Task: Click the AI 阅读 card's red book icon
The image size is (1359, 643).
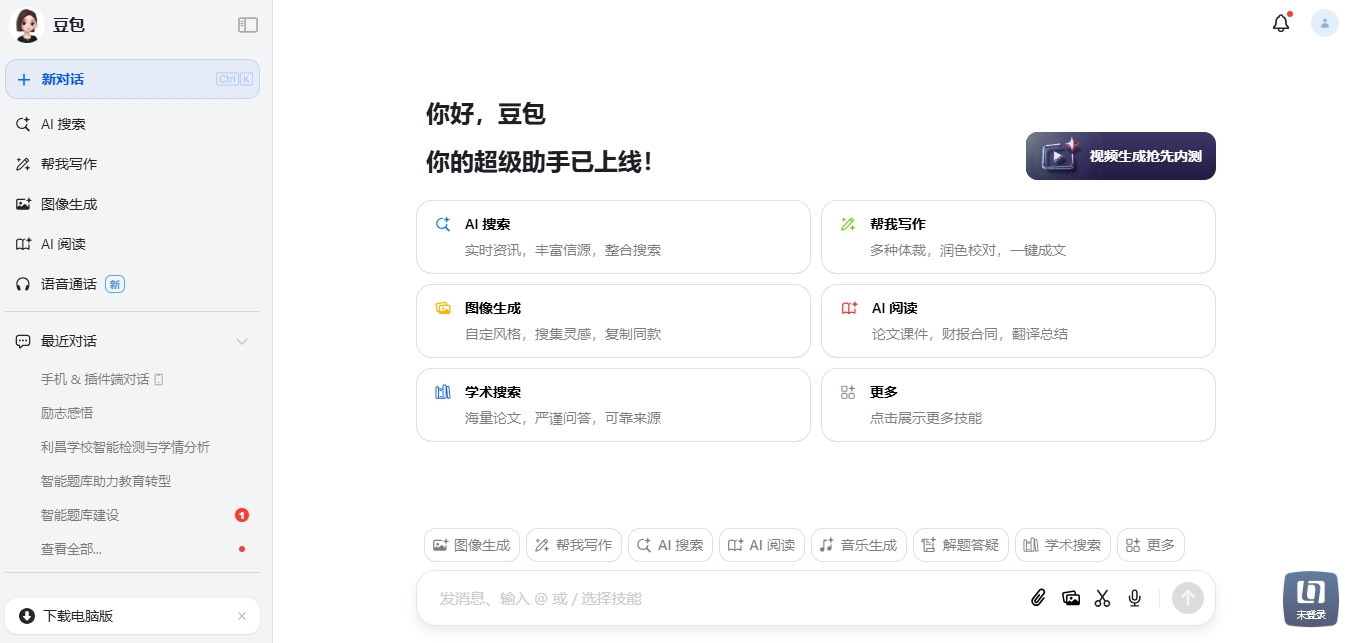Action: click(849, 308)
